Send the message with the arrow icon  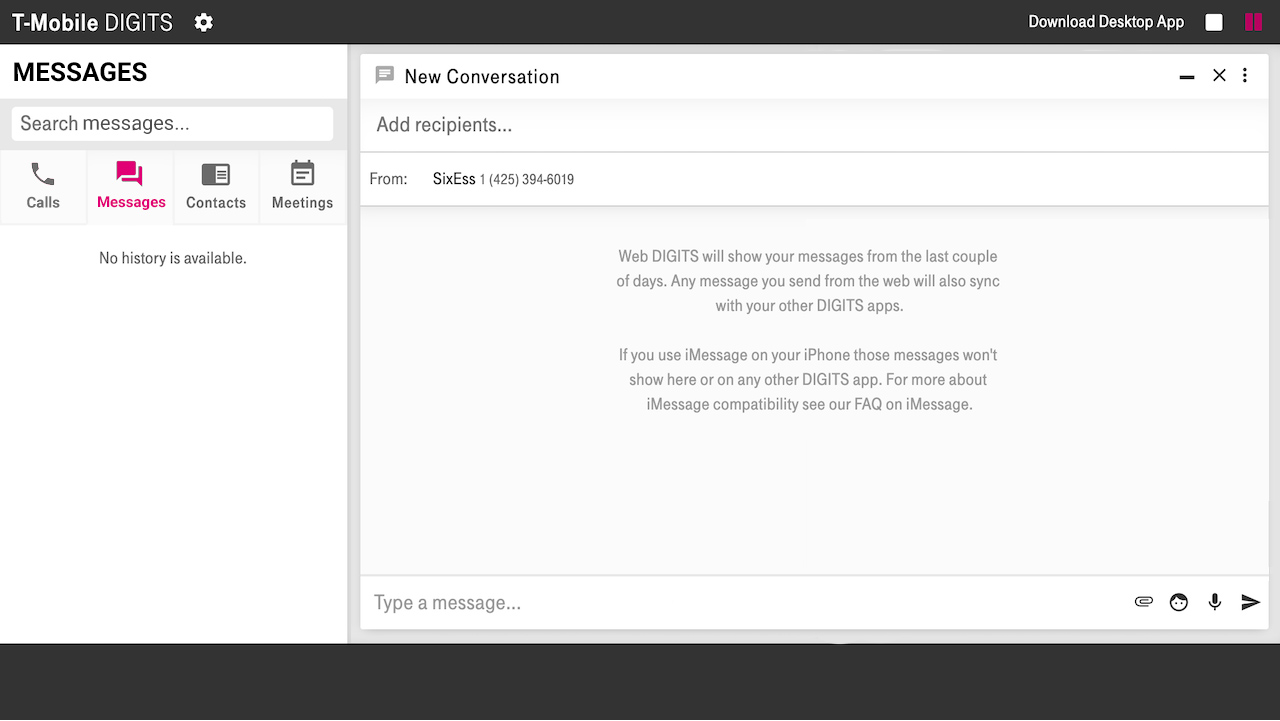[1250, 602]
